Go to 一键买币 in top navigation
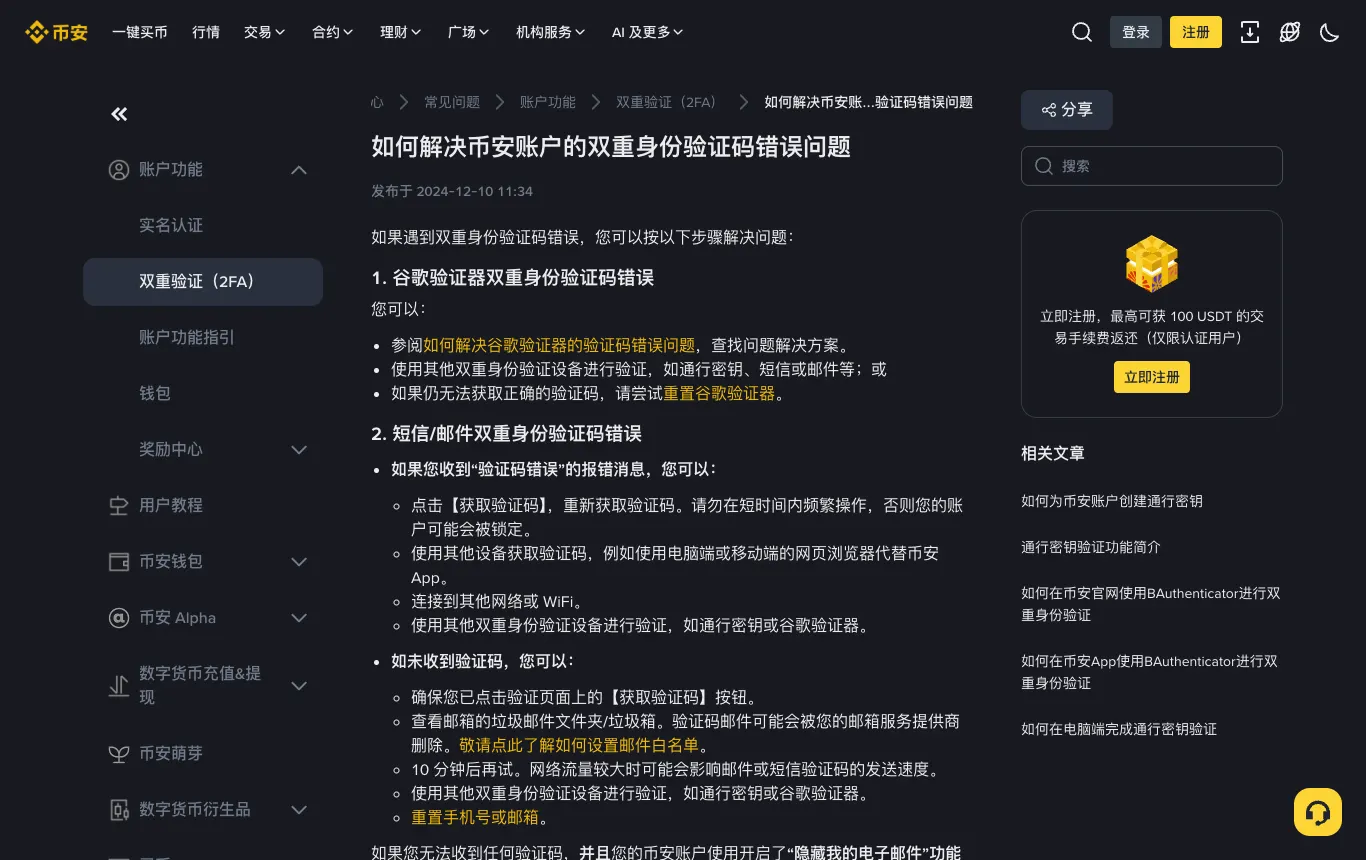 (x=140, y=32)
